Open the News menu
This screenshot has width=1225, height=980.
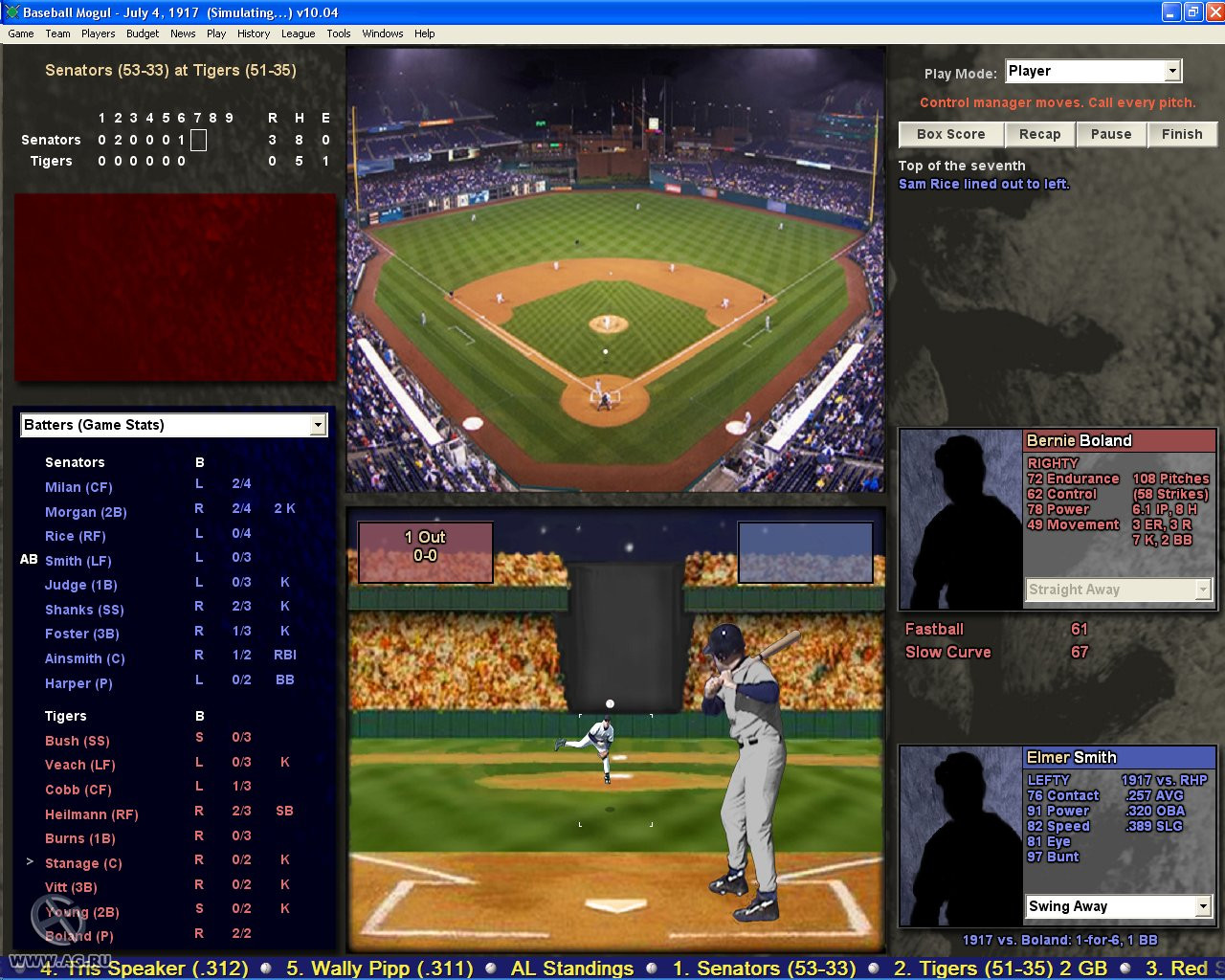(183, 33)
